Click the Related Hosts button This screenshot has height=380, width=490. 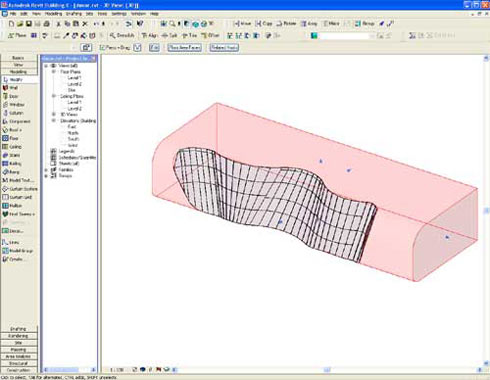tap(224, 48)
